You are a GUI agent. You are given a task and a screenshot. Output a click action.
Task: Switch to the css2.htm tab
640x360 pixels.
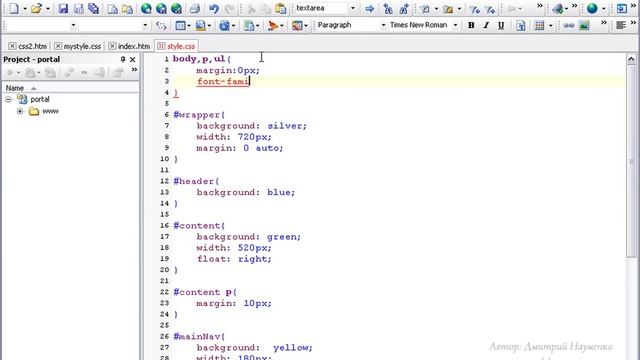[33, 47]
